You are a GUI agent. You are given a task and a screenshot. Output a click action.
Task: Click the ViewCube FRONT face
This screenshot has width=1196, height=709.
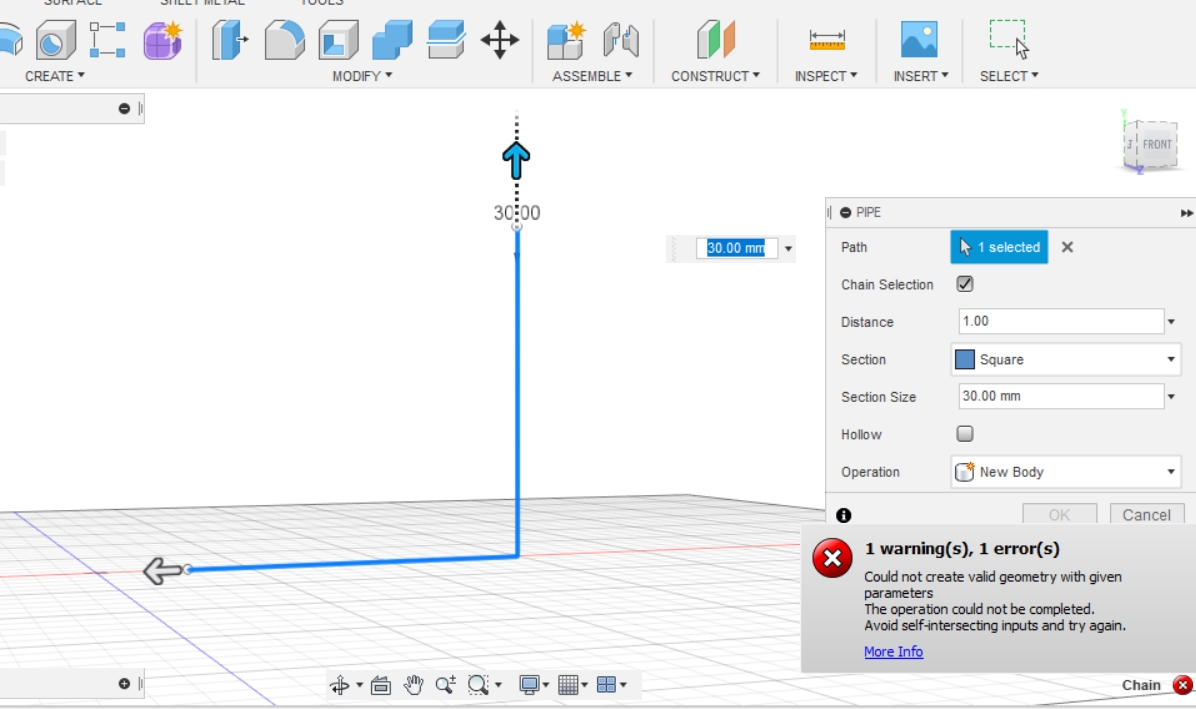(1155, 144)
